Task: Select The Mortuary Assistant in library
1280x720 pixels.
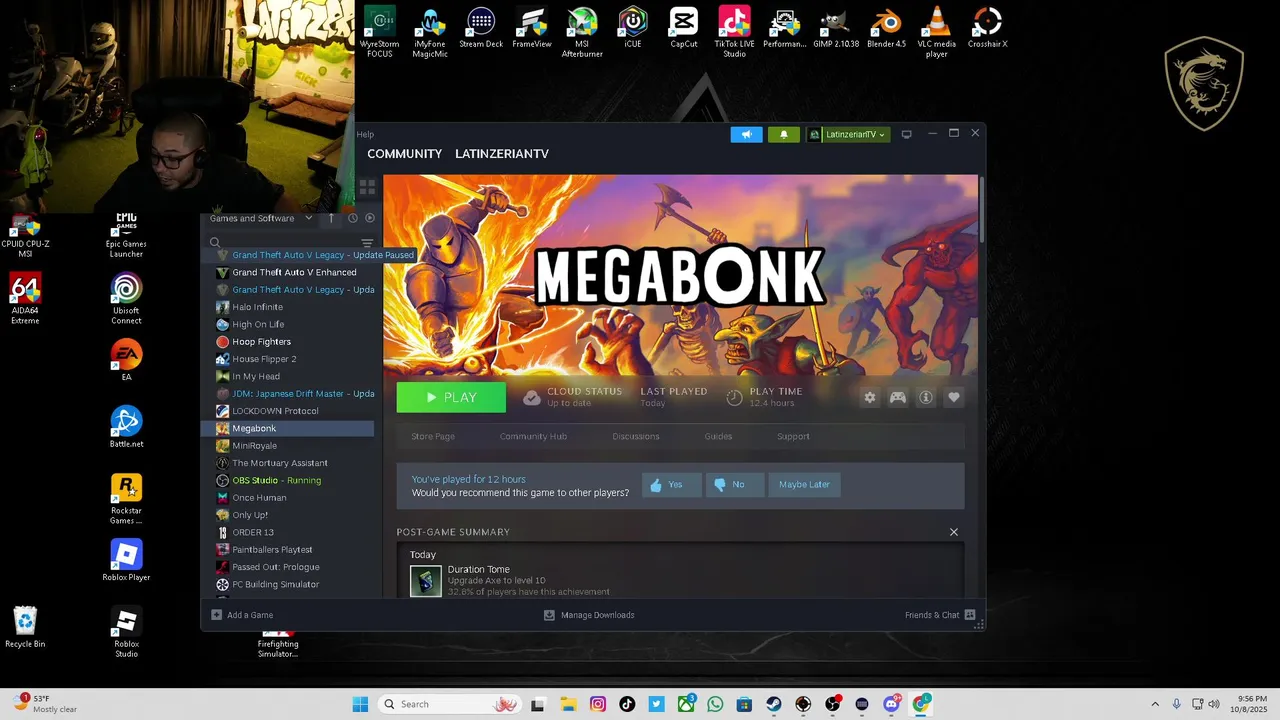Action: 288,463
